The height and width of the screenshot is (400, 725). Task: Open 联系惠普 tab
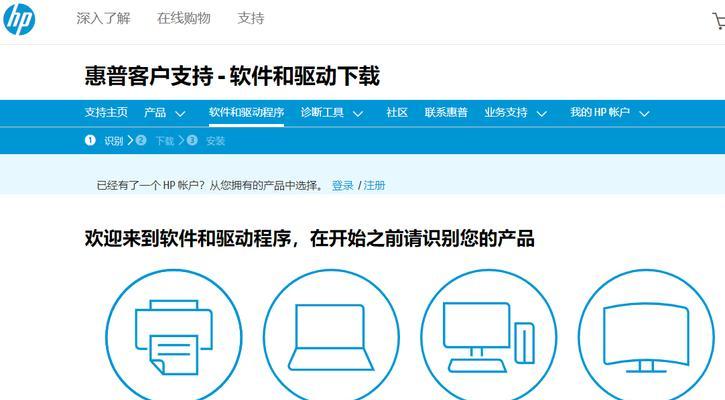[x=446, y=112]
